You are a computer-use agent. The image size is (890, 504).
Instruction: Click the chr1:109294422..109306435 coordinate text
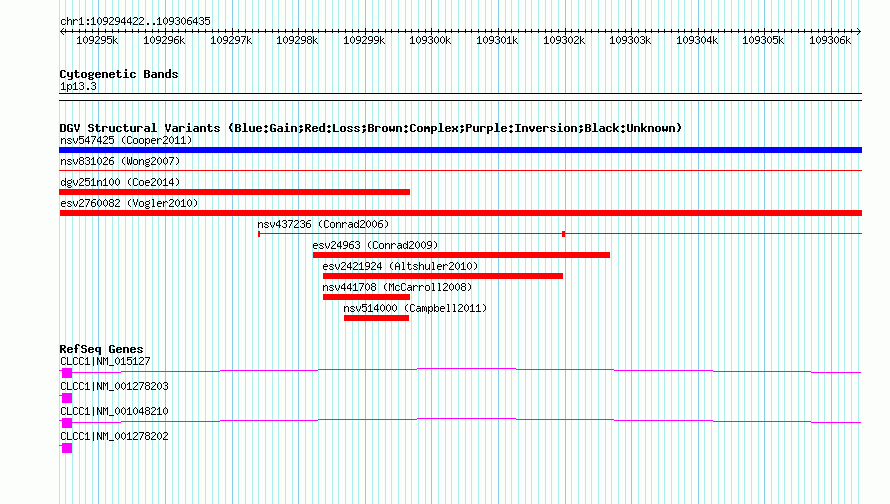point(135,21)
